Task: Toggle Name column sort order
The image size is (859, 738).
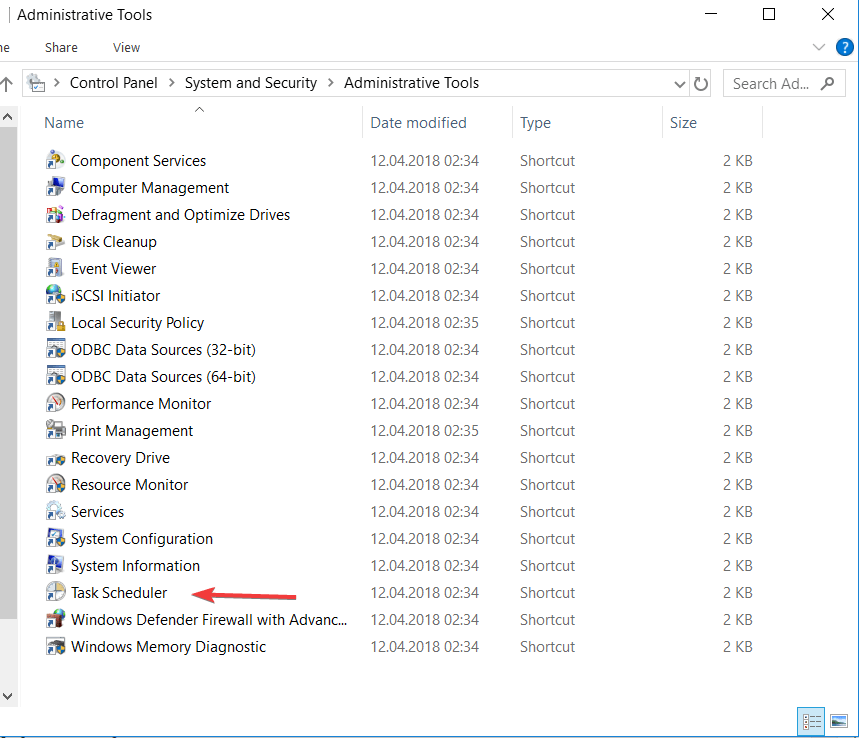Action: [64, 122]
